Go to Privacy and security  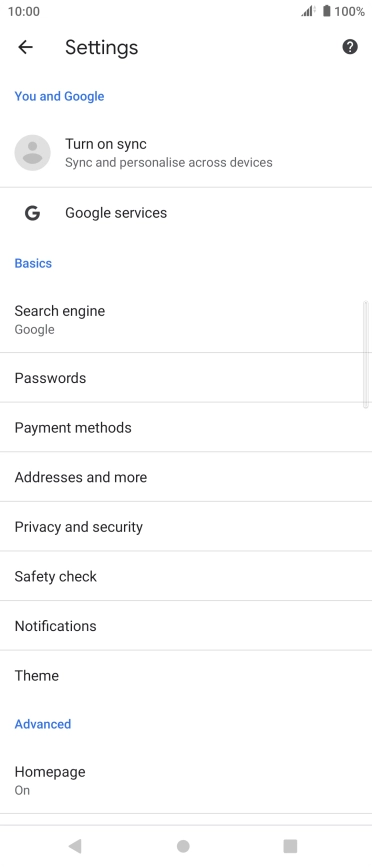[x=186, y=526]
